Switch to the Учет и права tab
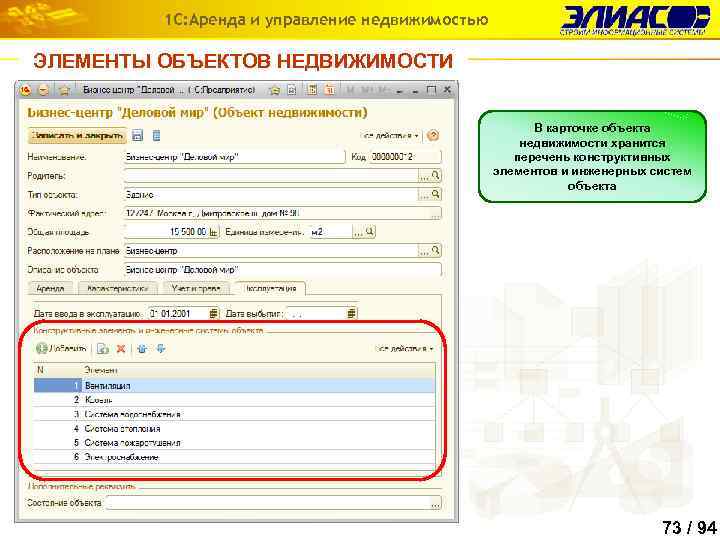The width and height of the screenshot is (720, 540). pyautogui.click(x=196, y=288)
